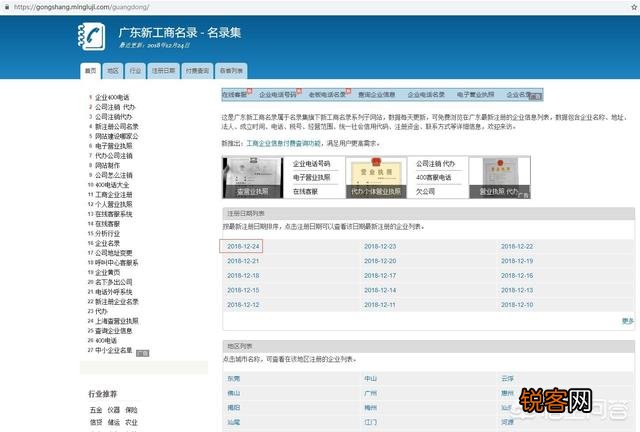640x432 pixels.
Task: Click sidebar item 工商企业注册
Action: pos(113,195)
